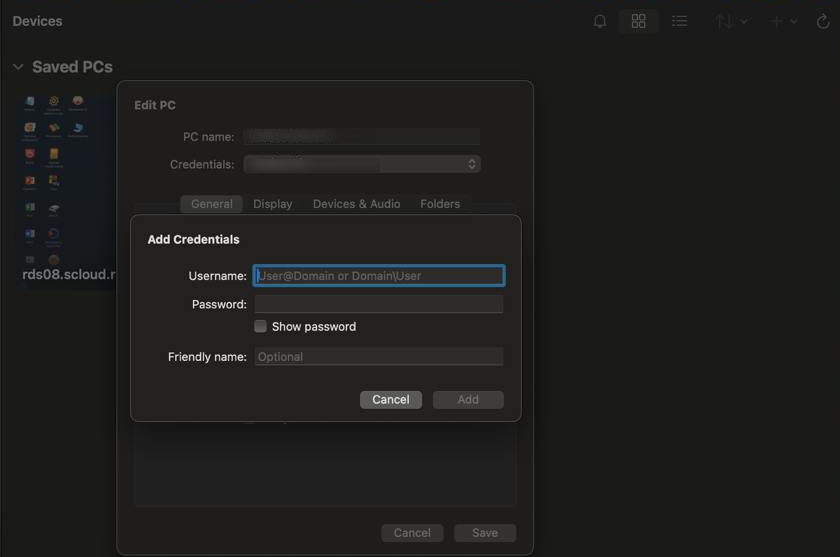Screen dimensions: 840x557
Task: Click the Username input field
Action: (x=379, y=276)
